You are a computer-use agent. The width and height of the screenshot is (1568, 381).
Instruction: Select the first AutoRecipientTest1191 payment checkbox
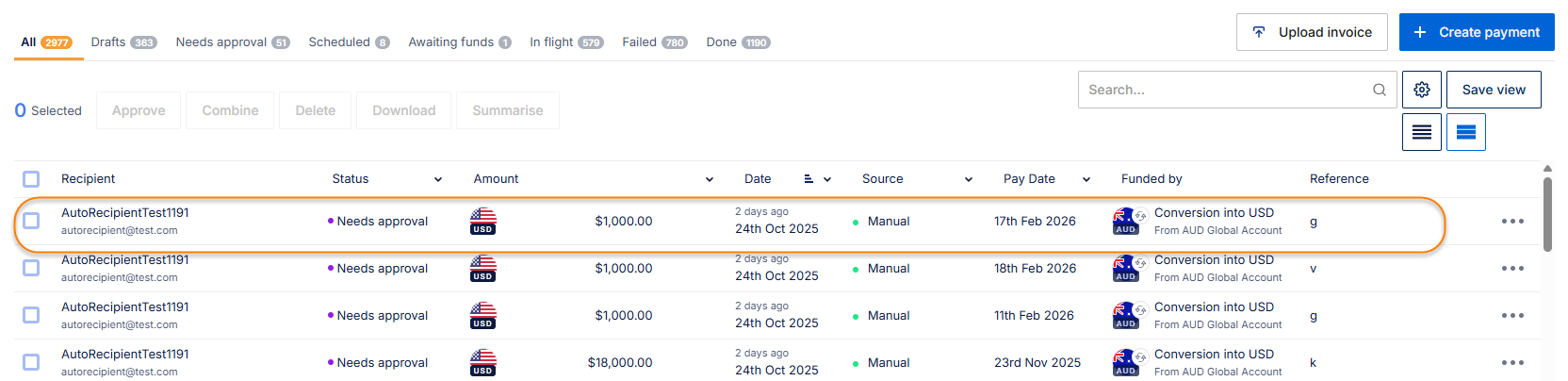(x=31, y=221)
